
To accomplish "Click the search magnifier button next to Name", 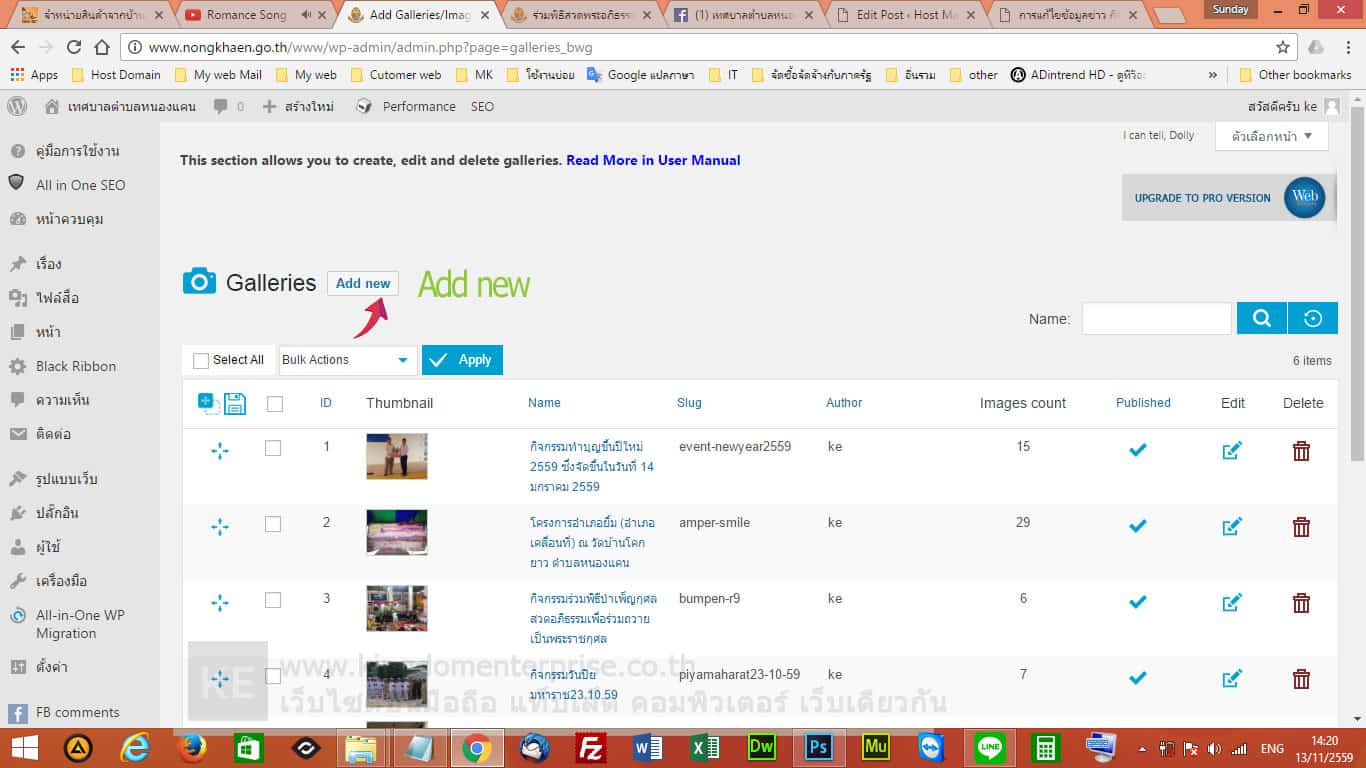I will (1261, 318).
